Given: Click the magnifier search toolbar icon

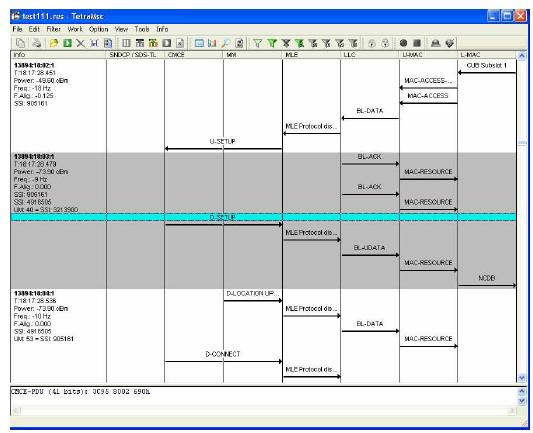Looking at the screenshot, I should click(226, 43).
